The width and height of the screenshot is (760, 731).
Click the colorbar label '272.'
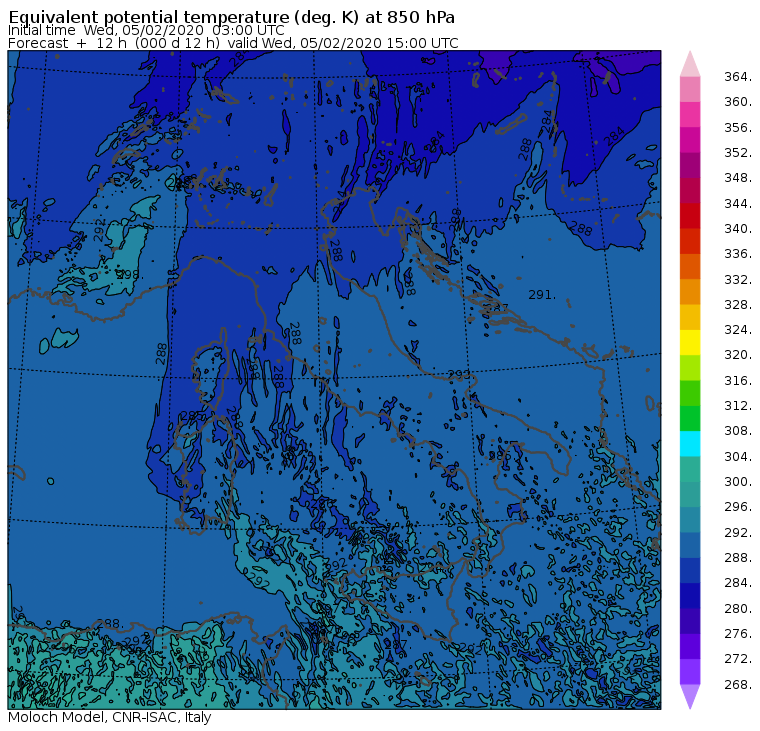[738, 659]
